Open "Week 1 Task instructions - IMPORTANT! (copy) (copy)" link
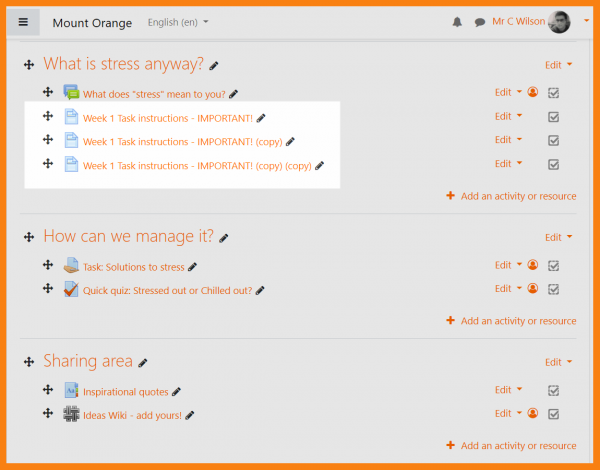The image size is (600, 470). click(x=197, y=166)
